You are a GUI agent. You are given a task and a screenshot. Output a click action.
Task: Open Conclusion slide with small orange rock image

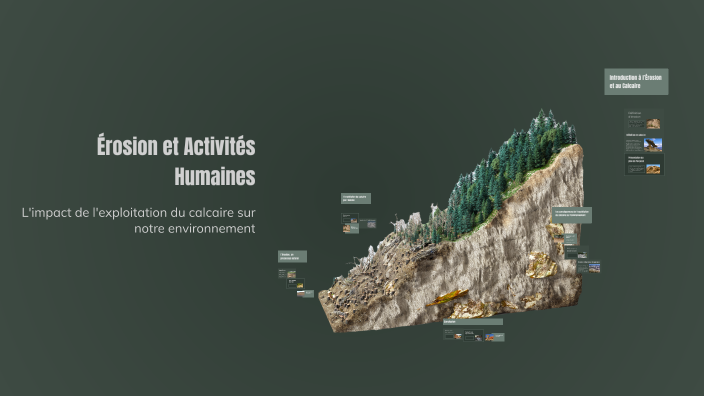tap(453, 335)
